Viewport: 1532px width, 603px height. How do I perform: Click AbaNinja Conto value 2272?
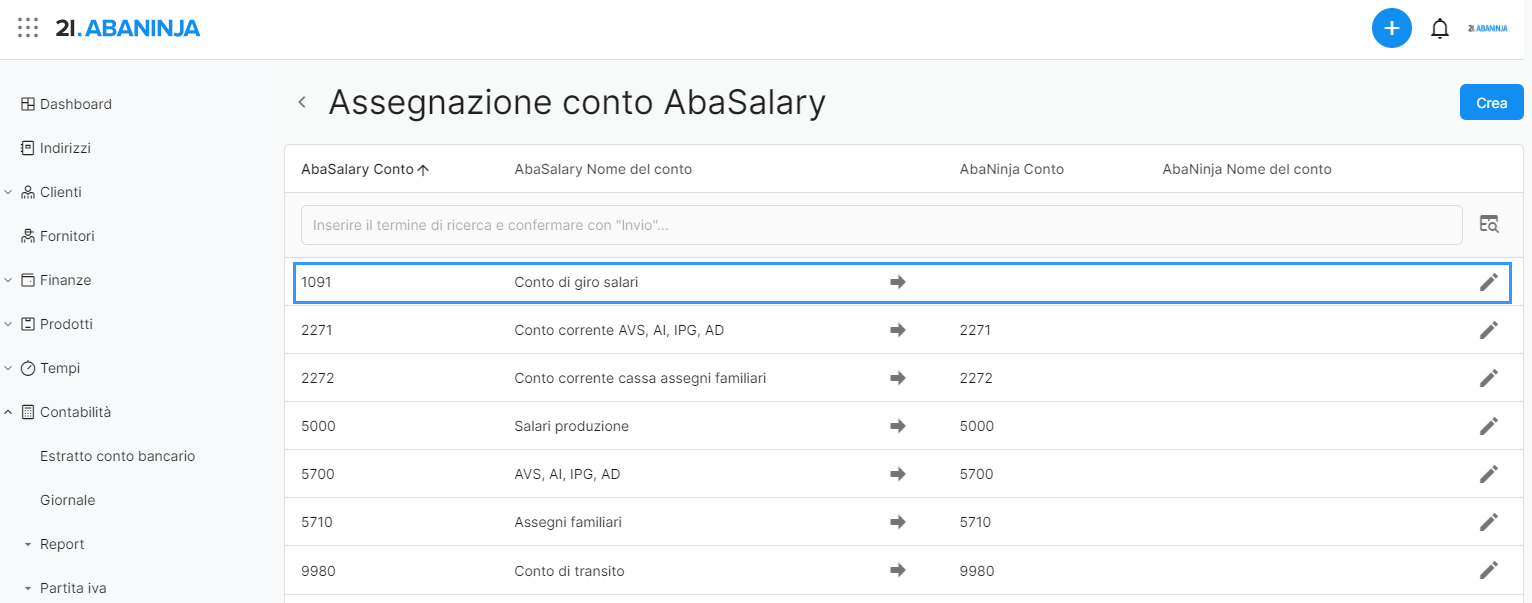(976, 378)
